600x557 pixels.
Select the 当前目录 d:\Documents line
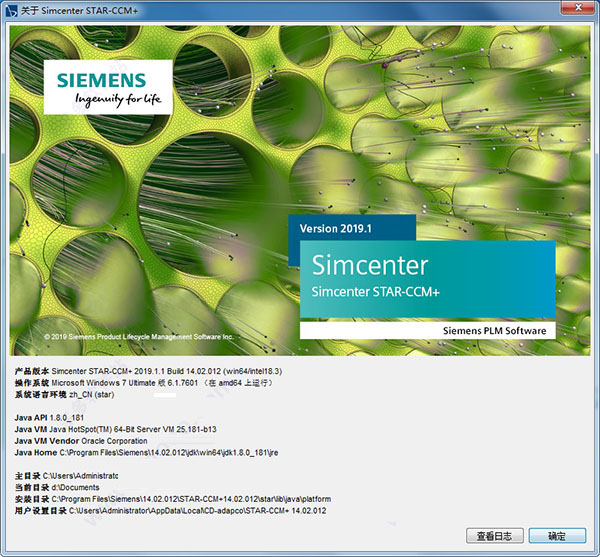57,487
